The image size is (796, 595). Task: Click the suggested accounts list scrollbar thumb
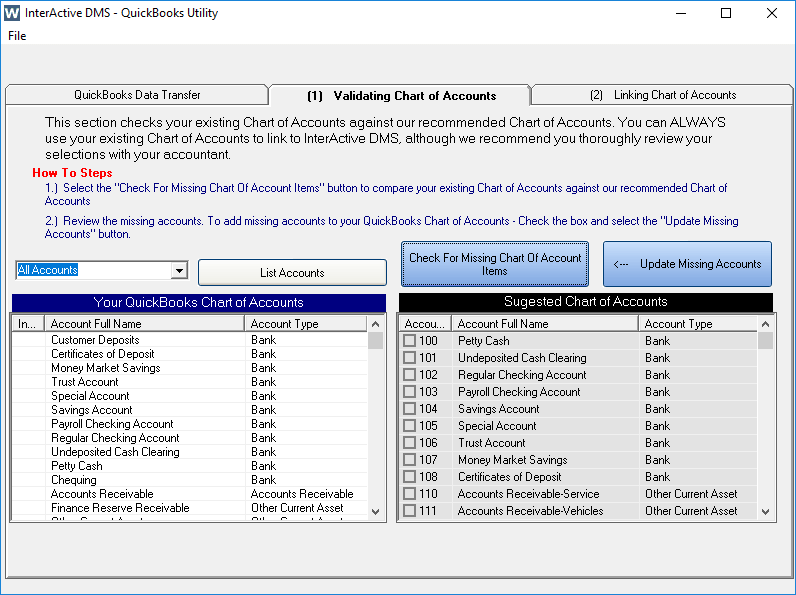pos(766,340)
